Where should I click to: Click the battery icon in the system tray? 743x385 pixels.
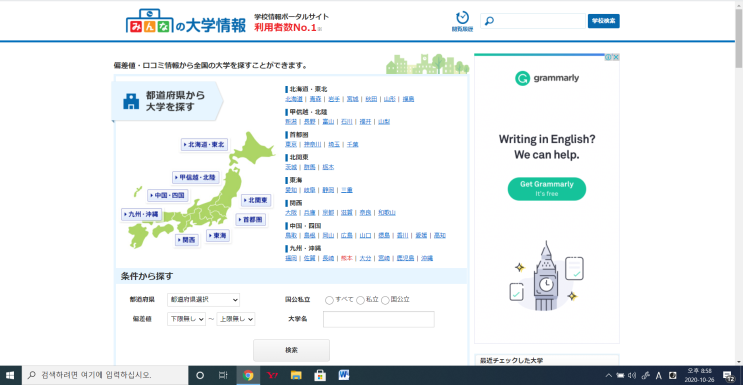click(x=620, y=376)
